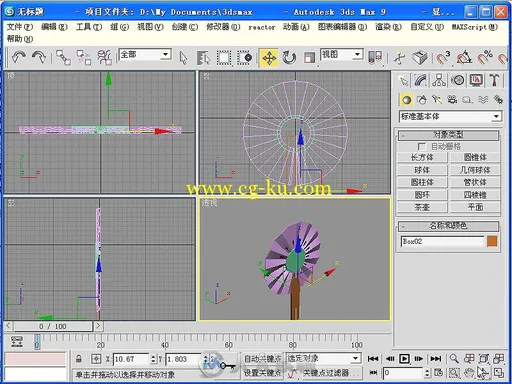Toggle Angle Snap
The width and height of the screenshot is (512, 384).
point(464,57)
